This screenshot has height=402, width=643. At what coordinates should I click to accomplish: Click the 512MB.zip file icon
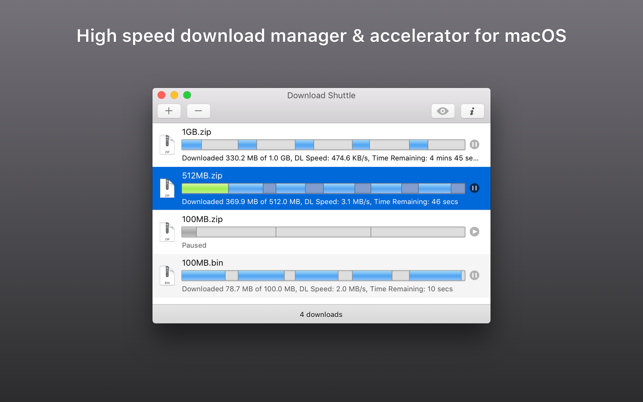pyautogui.click(x=167, y=188)
